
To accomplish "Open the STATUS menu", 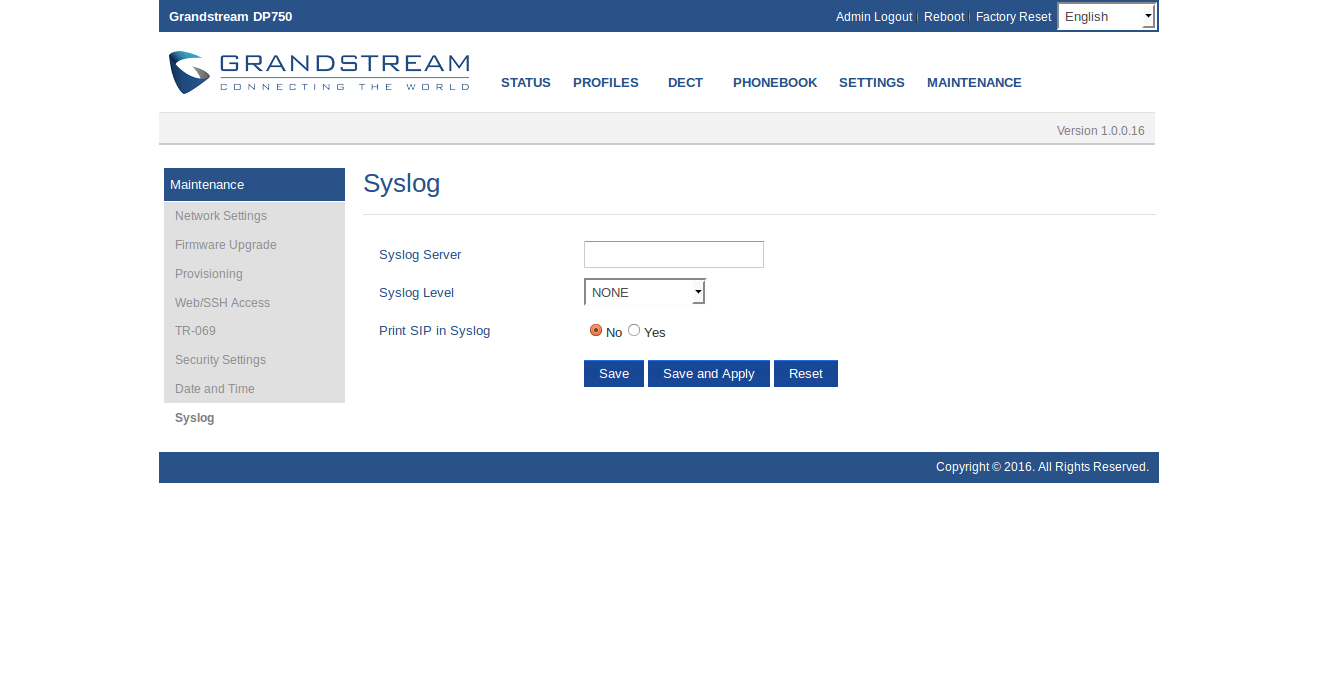I will (x=525, y=83).
